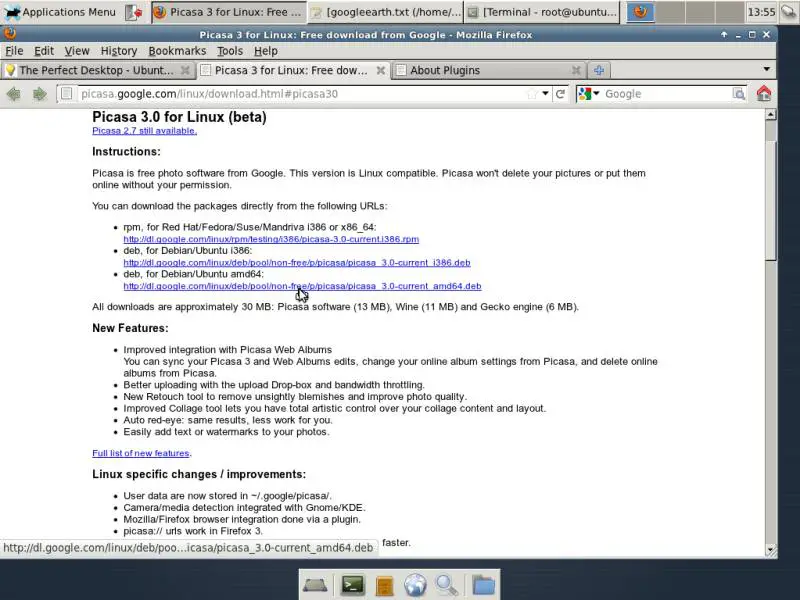800x600 pixels.
Task: Go back with the Firefox back arrow
Action: (14, 94)
